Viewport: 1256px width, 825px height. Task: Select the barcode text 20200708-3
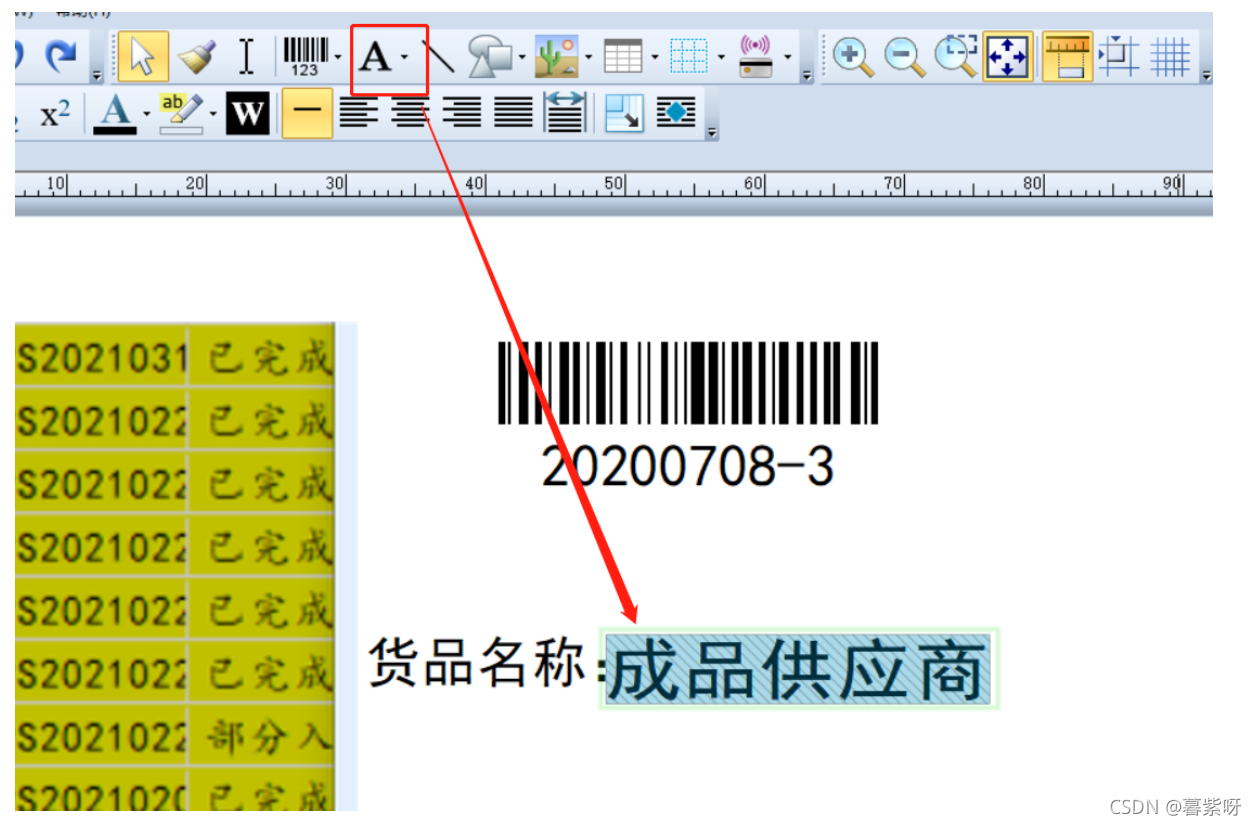pos(688,466)
